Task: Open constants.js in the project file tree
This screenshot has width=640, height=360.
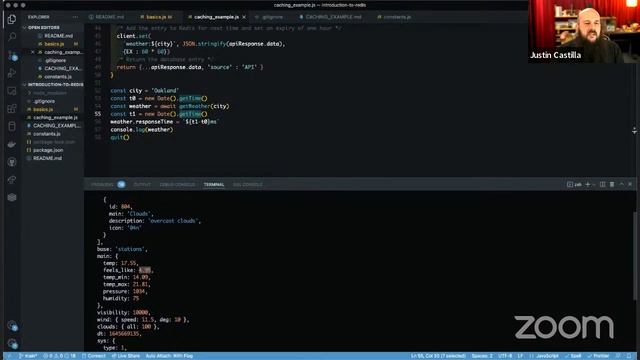Action: 47,134
